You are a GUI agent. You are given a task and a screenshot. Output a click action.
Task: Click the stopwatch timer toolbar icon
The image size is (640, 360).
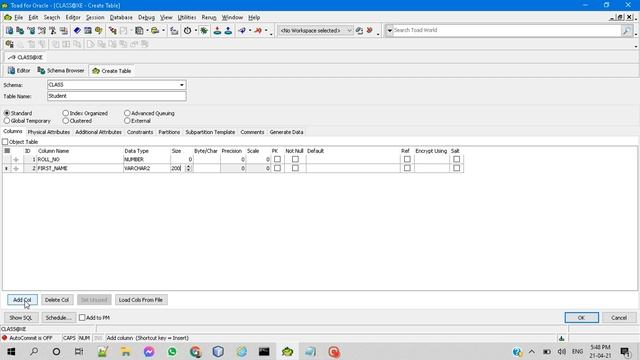[187, 31]
